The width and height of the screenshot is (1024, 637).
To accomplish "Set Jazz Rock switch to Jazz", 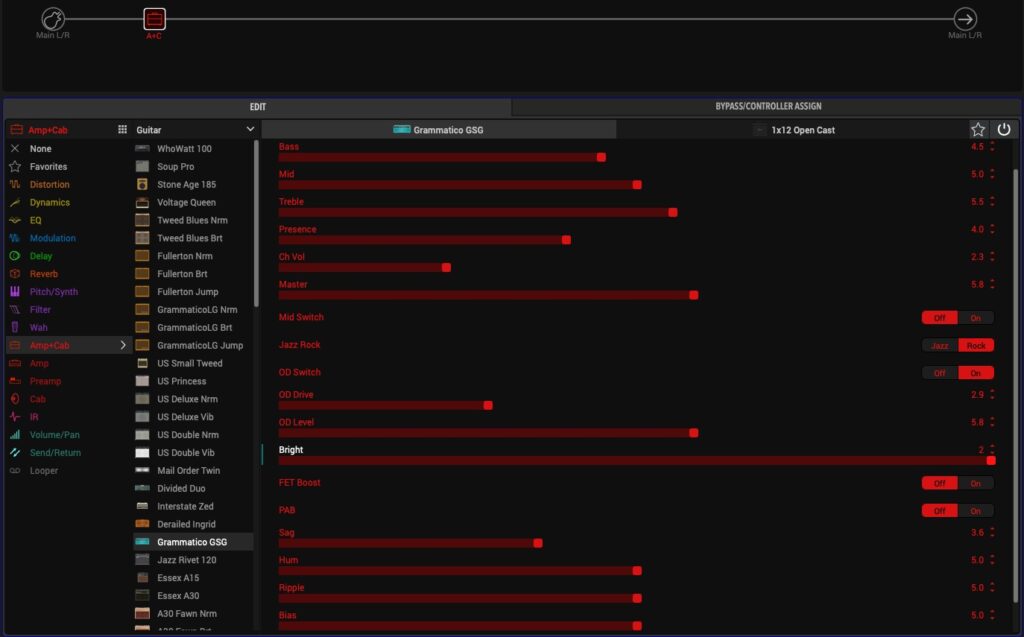I will pos(940,346).
